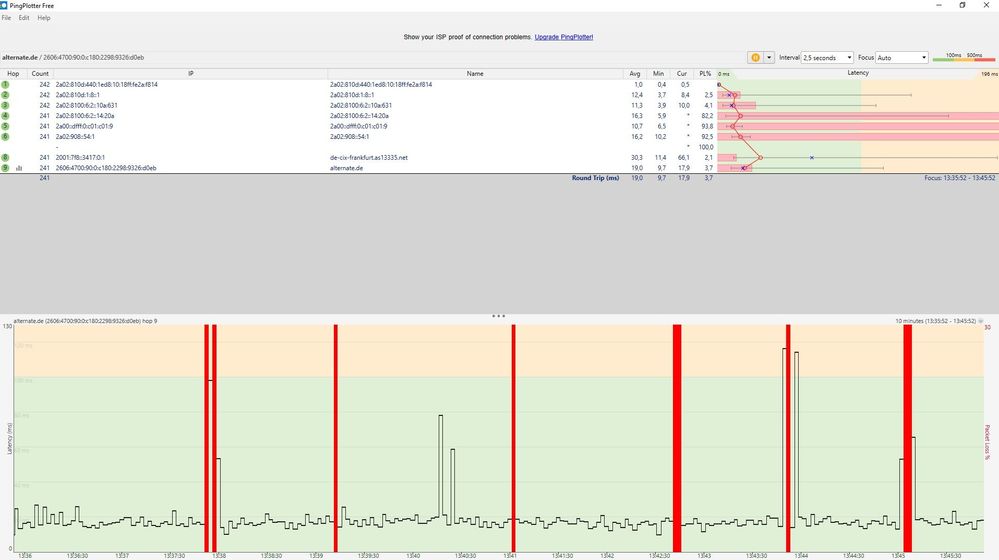Select IP 2a02:908::54:1 in hop 6
The width and height of the screenshot is (999, 560).
pos(75,136)
